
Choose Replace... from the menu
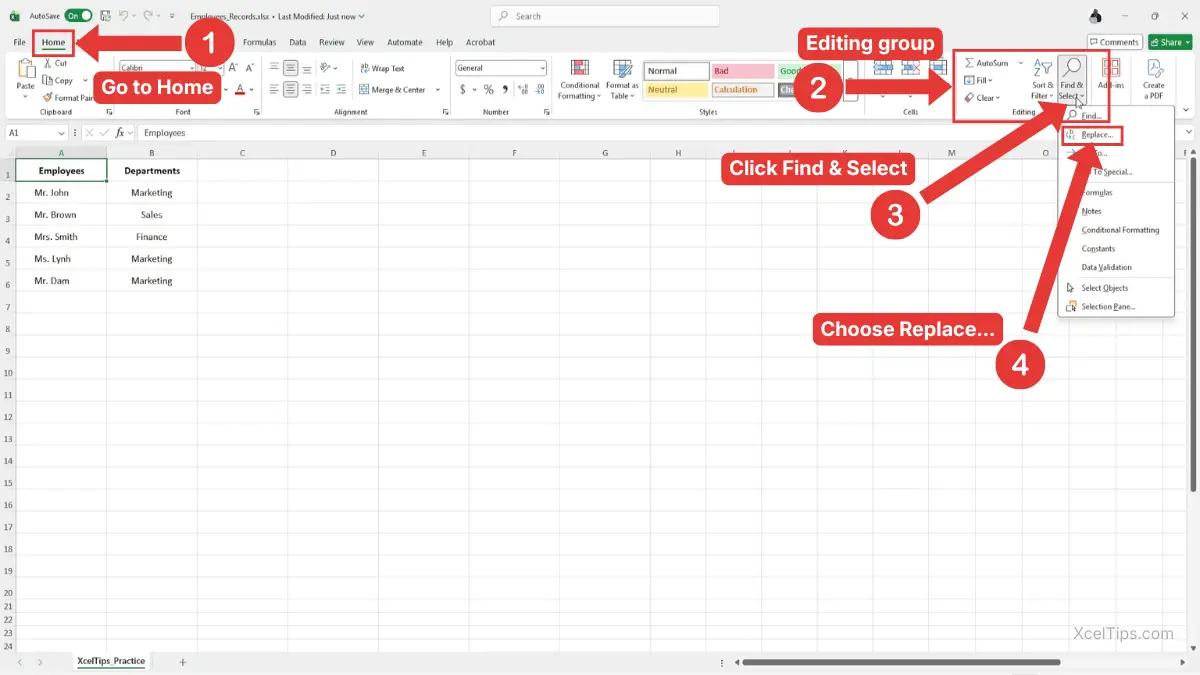pos(1094,134)
